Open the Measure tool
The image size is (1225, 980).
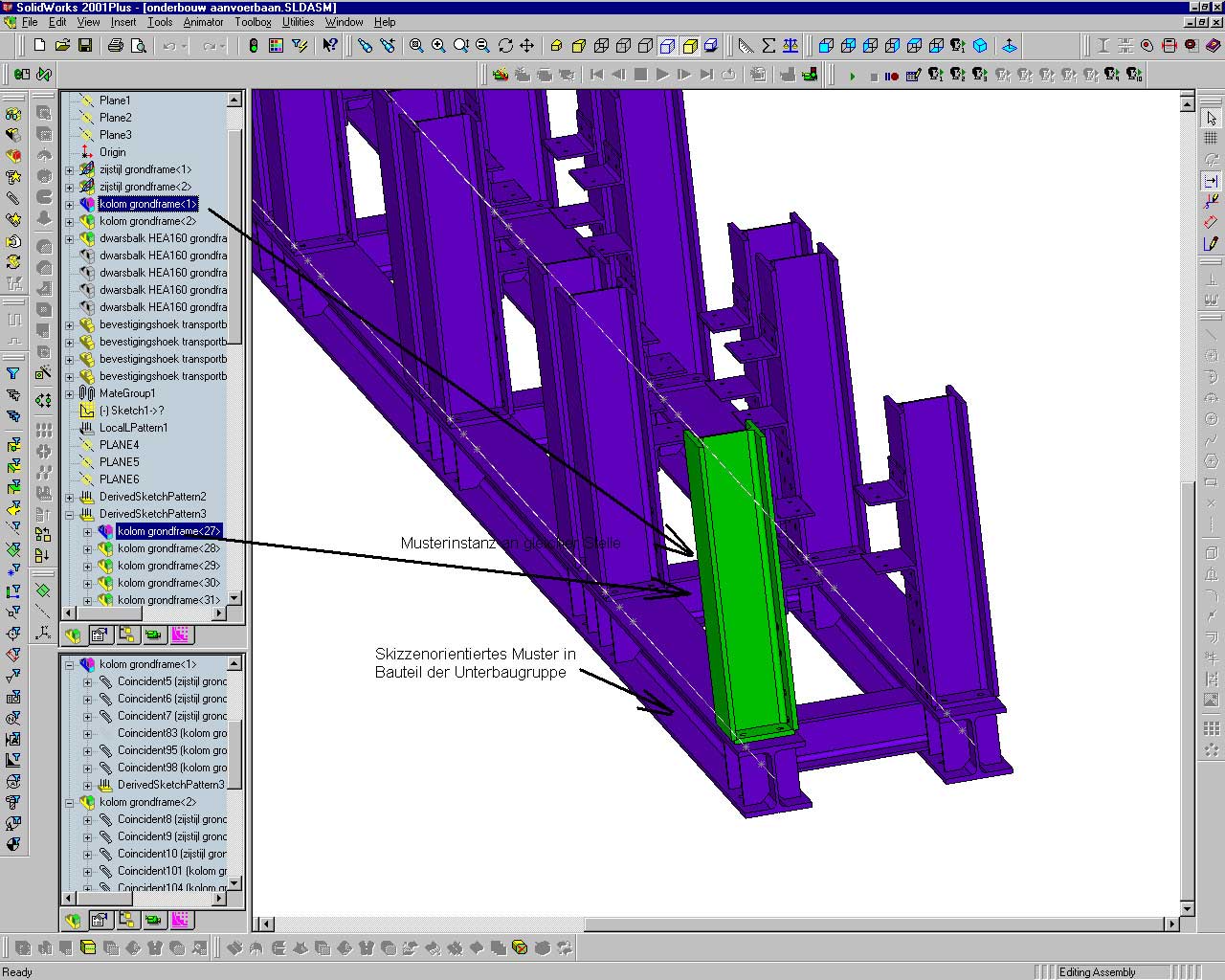click(x=746, y=45)
